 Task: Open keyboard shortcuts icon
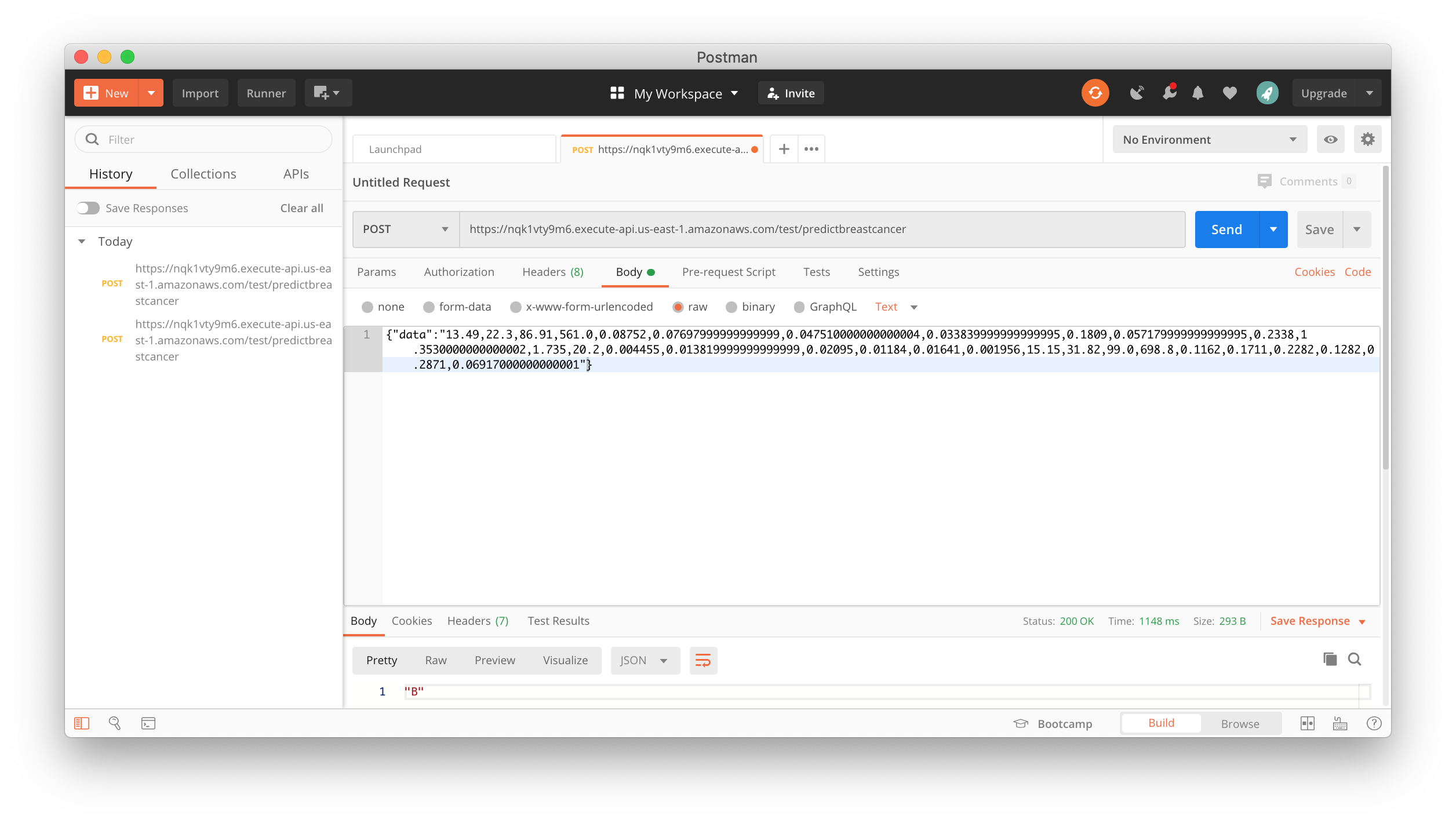[1340, 723]
